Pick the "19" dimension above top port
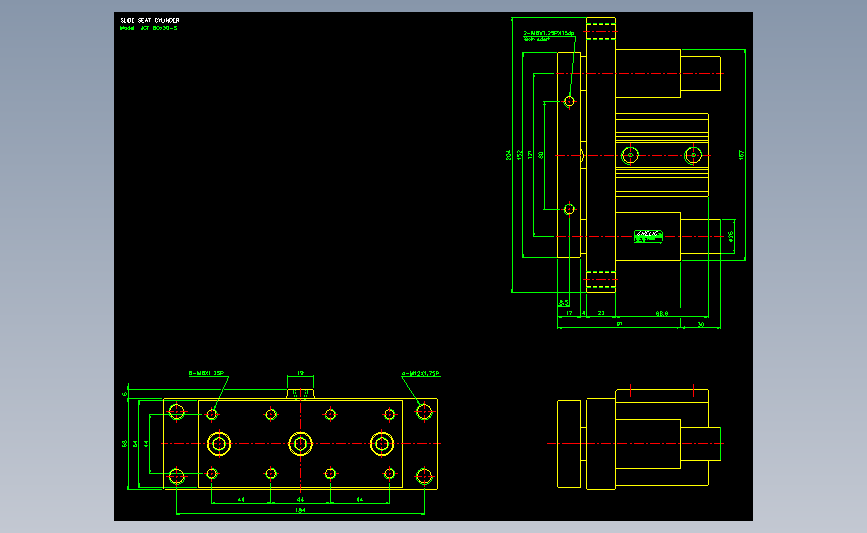 pos(300,373)
